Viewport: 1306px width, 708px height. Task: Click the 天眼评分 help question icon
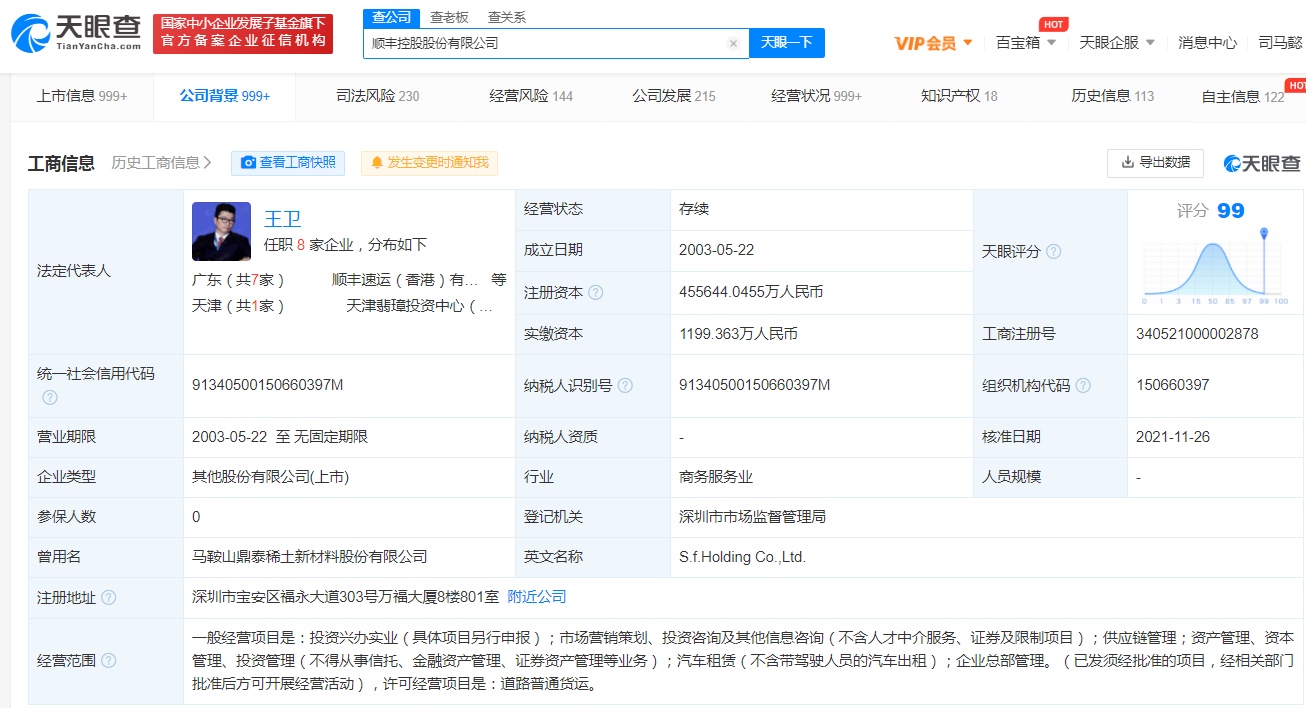(1053, 252)
